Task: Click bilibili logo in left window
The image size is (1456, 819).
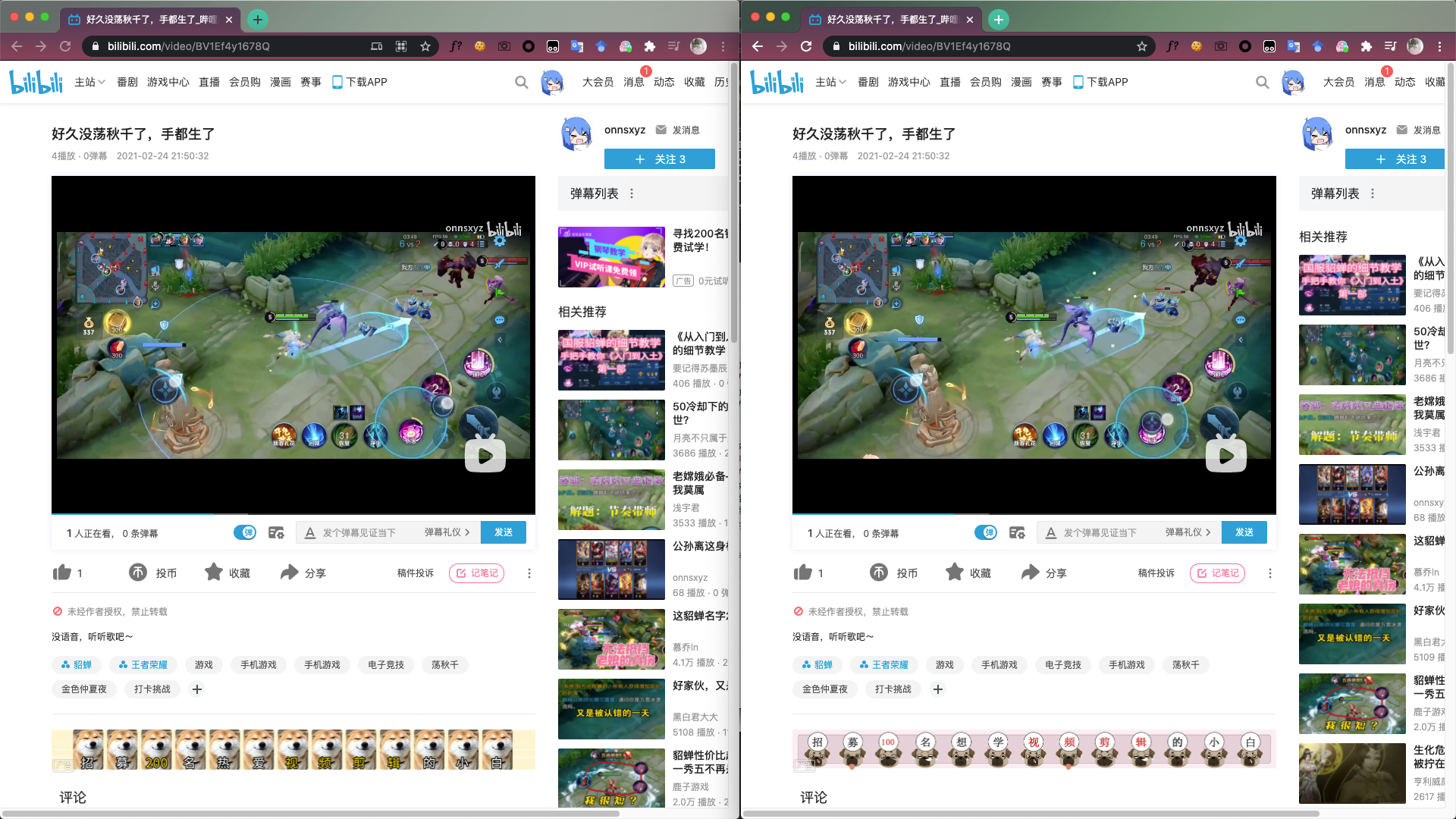Action: point(36,81)
